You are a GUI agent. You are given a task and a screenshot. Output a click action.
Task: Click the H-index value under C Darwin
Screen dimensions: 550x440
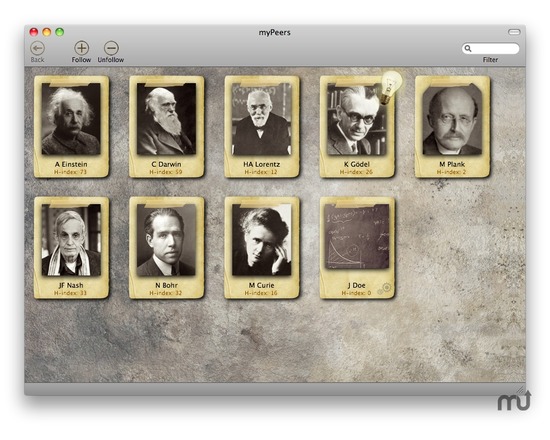[x=166, y=172]
